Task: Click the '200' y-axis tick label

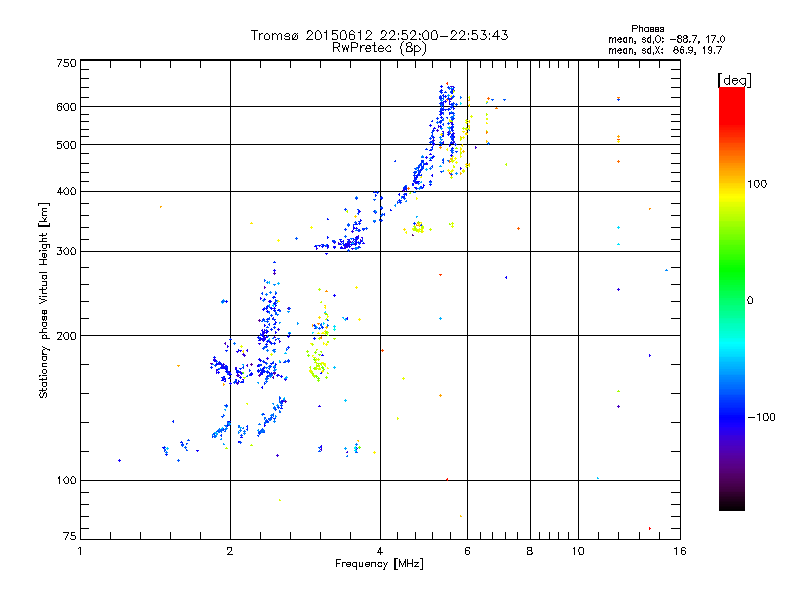Action: pos(66,336)
